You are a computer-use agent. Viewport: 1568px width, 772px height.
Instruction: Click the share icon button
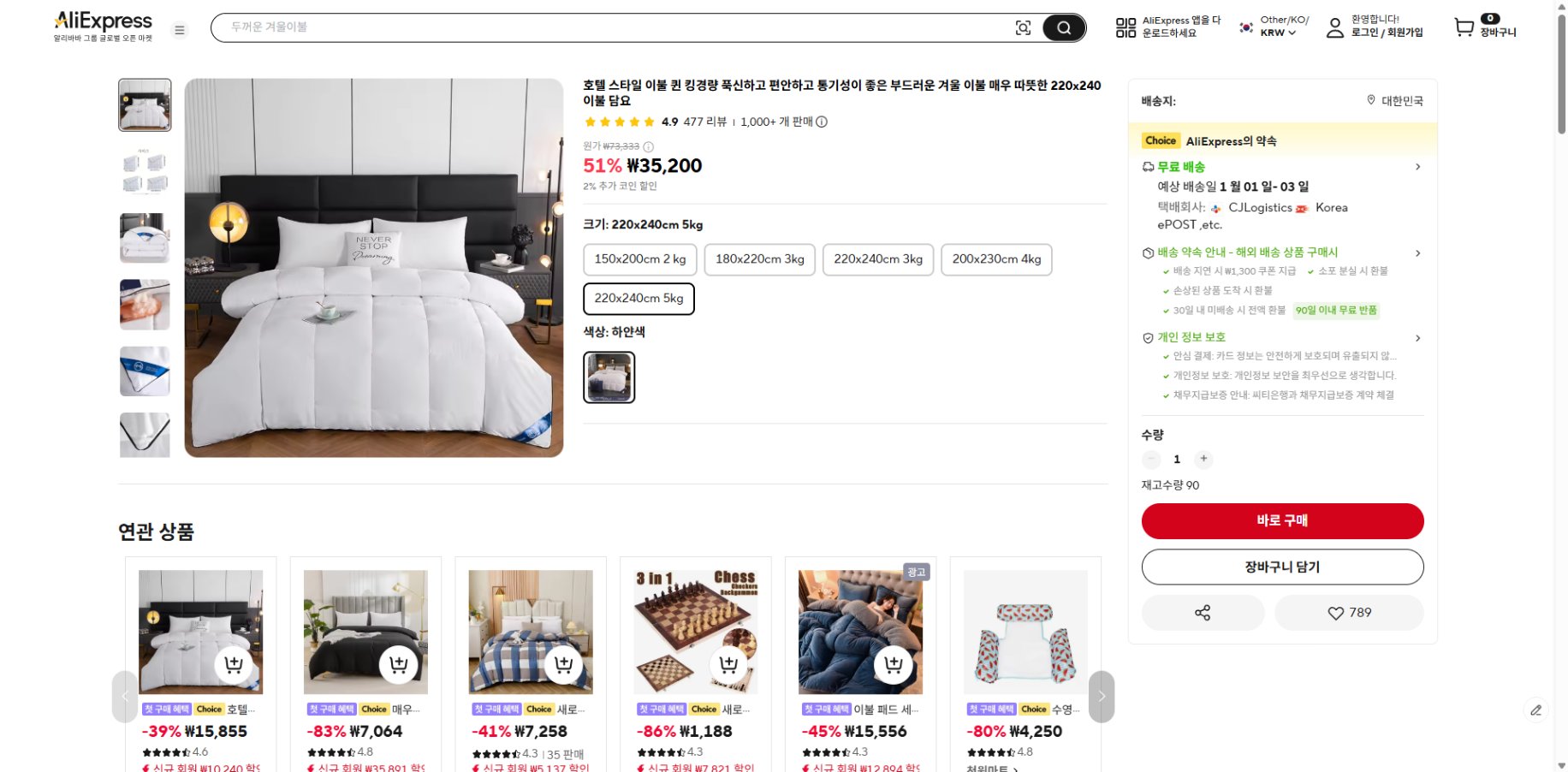coord(1203,613)
